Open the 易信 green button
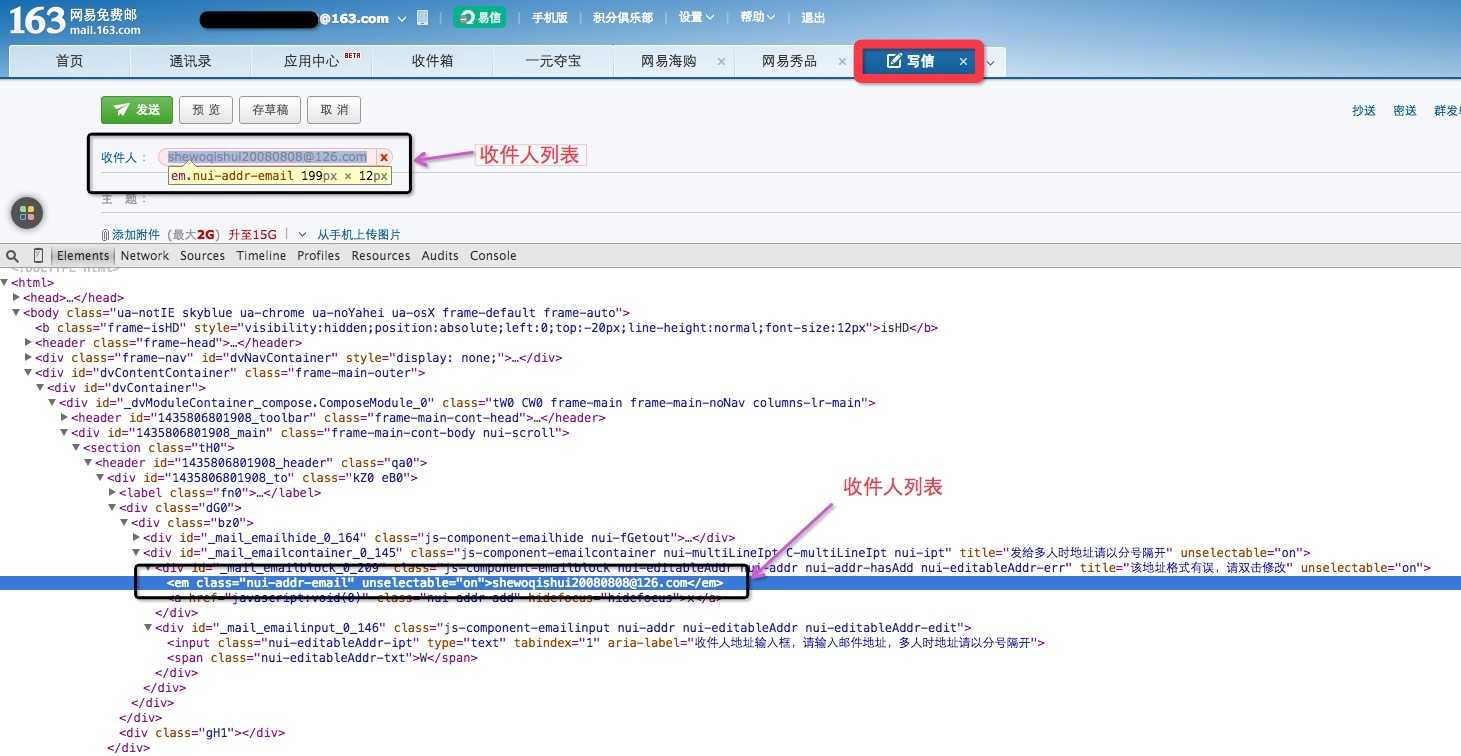 pos(479,18)
